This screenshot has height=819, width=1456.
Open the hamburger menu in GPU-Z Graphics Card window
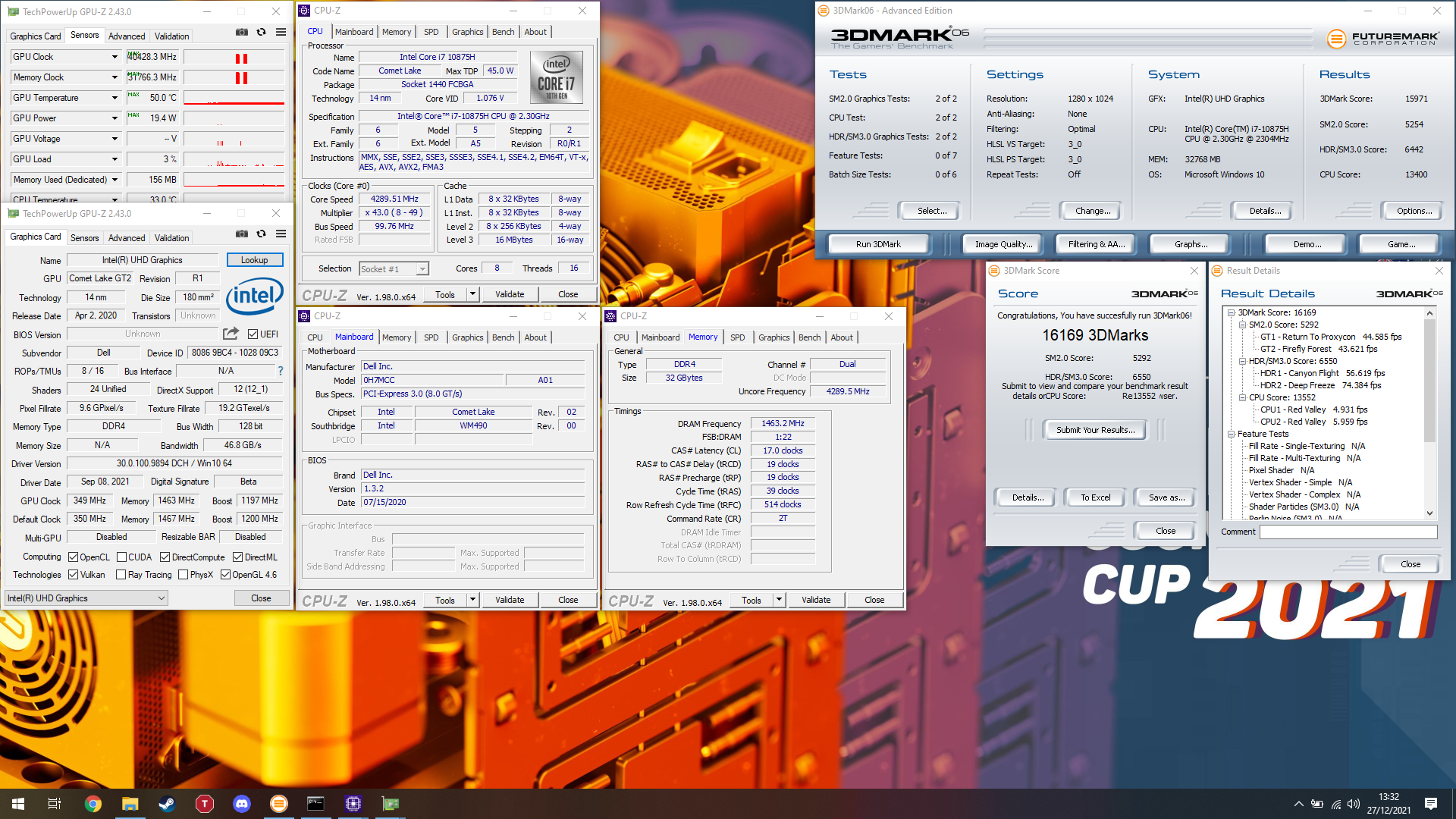(x=281, y=234)
